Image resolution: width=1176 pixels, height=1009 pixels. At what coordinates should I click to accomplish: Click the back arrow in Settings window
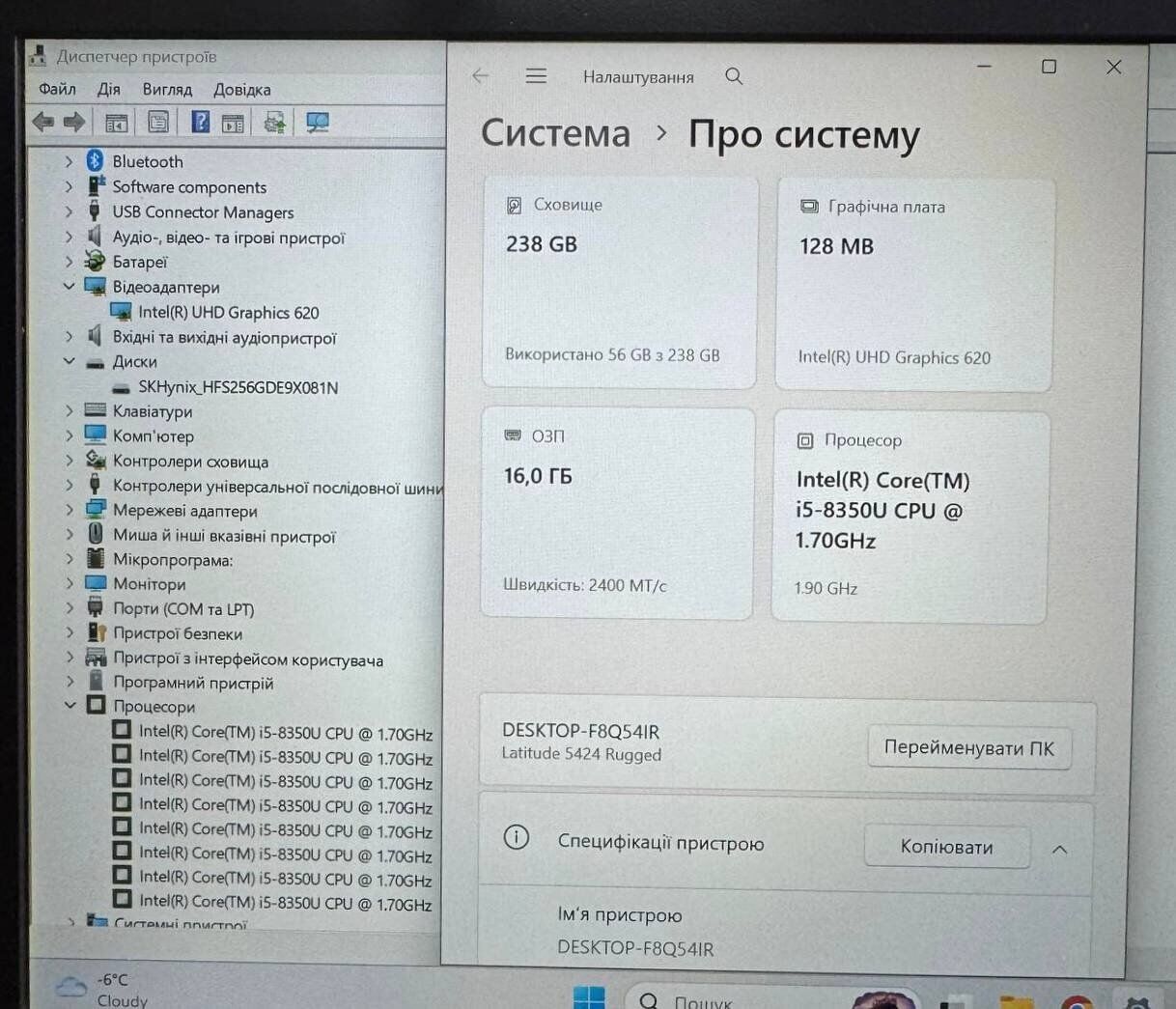481,76
